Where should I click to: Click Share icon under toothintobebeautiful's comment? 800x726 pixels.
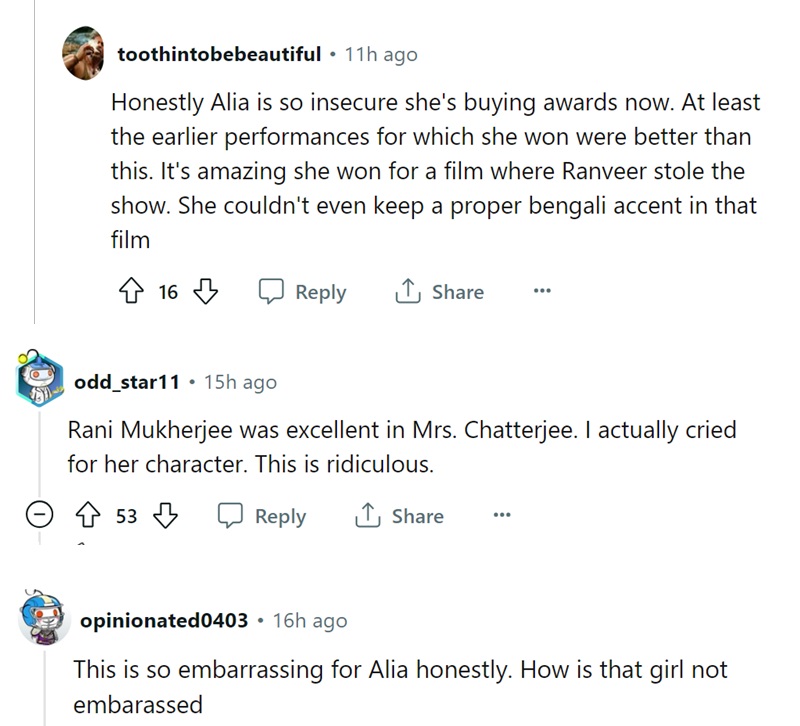coord(407,292)
